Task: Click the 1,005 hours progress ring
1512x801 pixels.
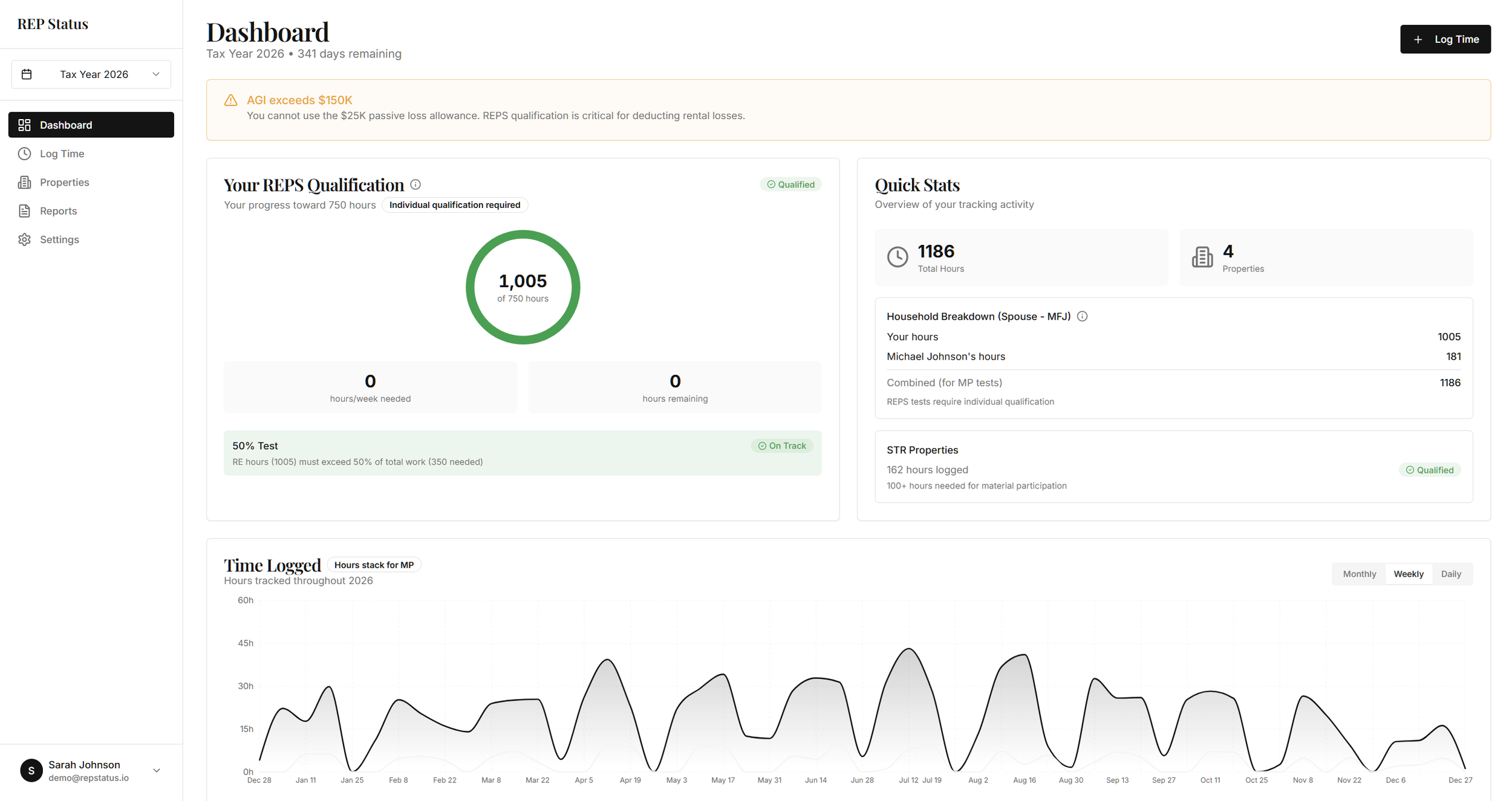Action: click(x=523, y=287)
